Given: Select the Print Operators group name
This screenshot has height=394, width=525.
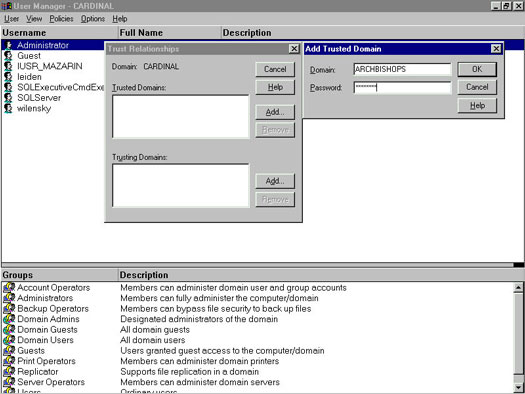Looking at the screenshot, I should 47,361.
